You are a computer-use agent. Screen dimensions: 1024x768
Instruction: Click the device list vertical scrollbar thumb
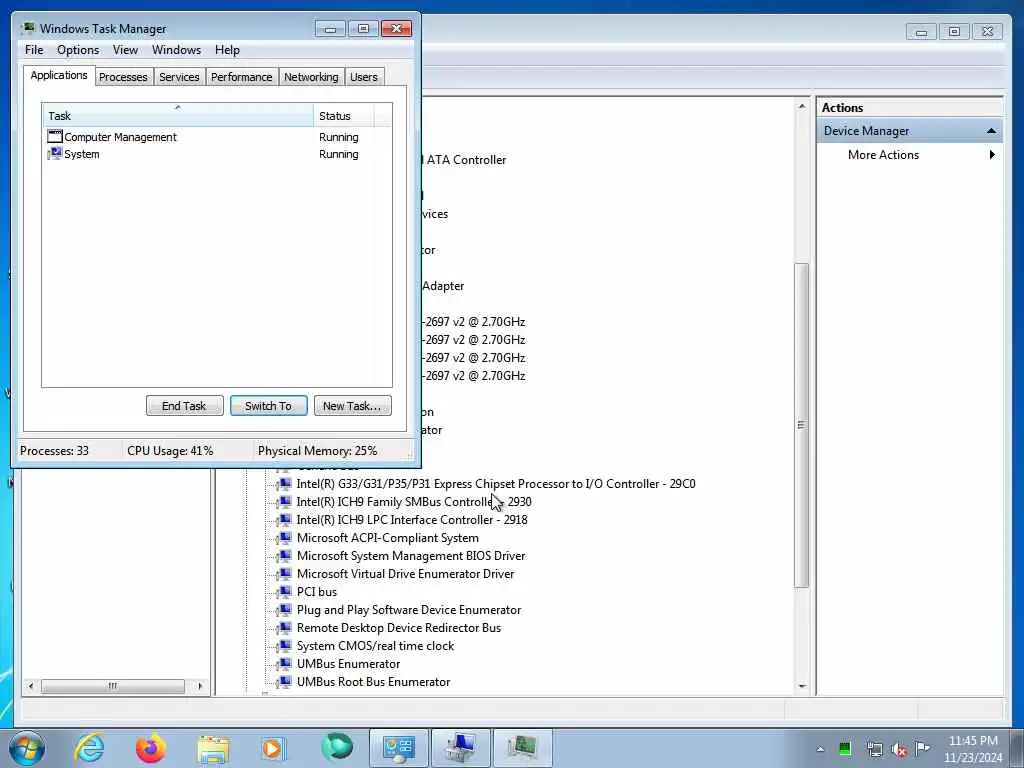(802, 425)
